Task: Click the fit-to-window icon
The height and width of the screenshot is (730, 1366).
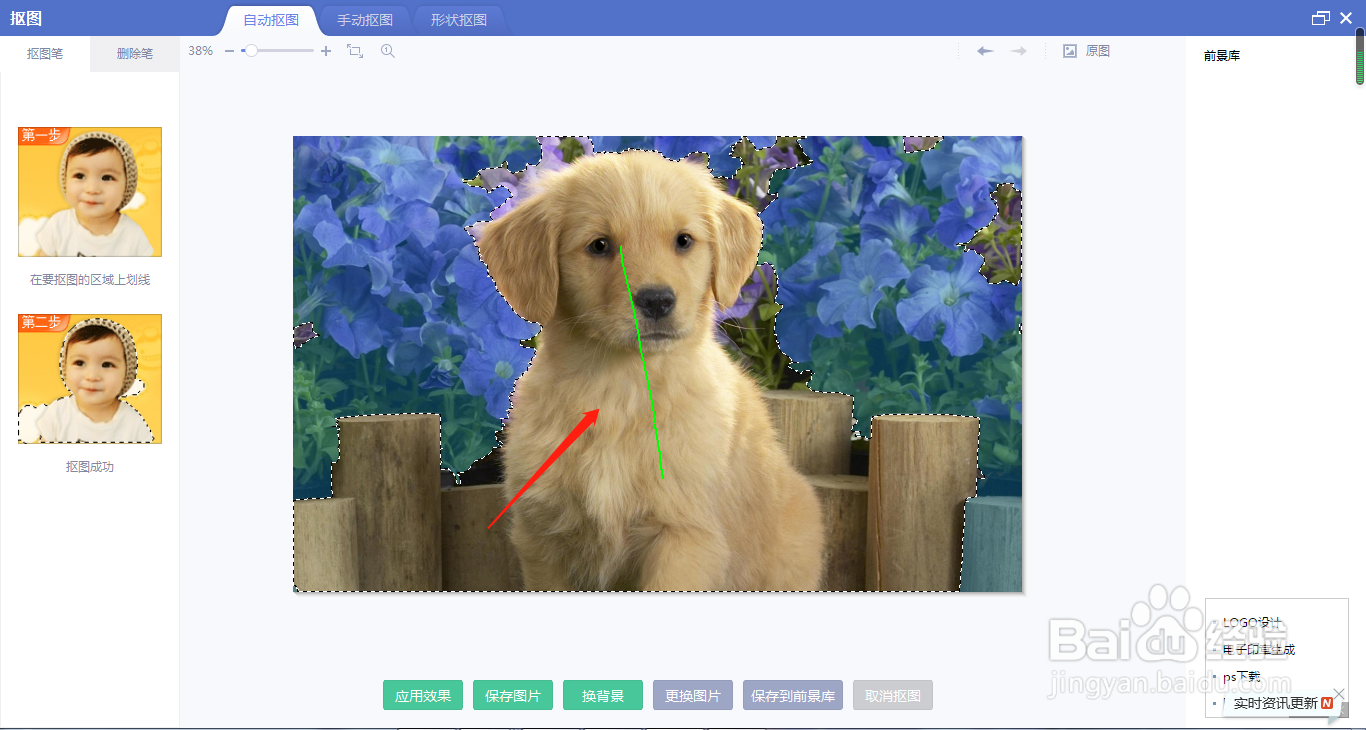Action: pos(355,51)
